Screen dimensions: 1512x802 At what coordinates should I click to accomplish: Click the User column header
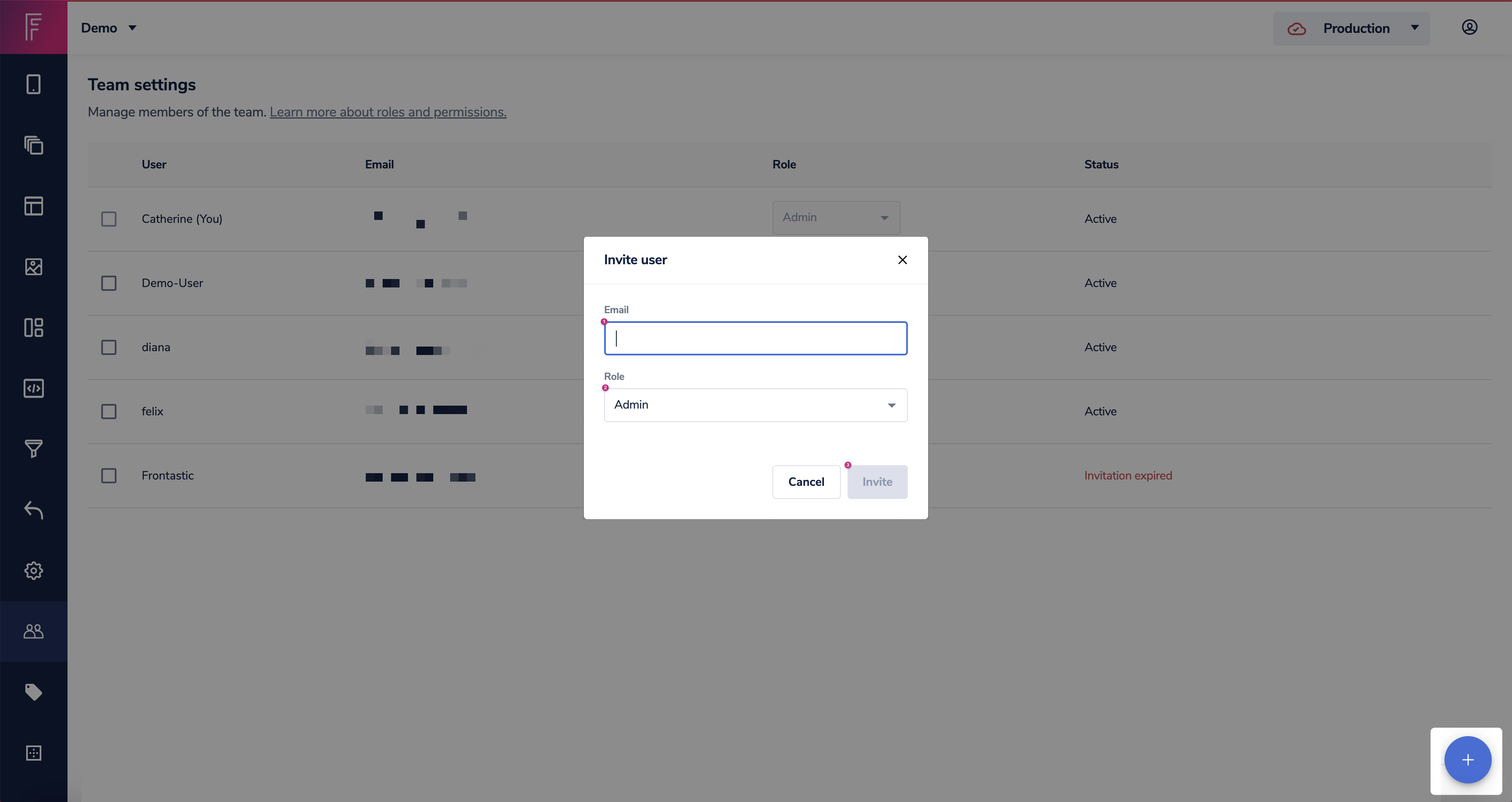coord(154,164)
